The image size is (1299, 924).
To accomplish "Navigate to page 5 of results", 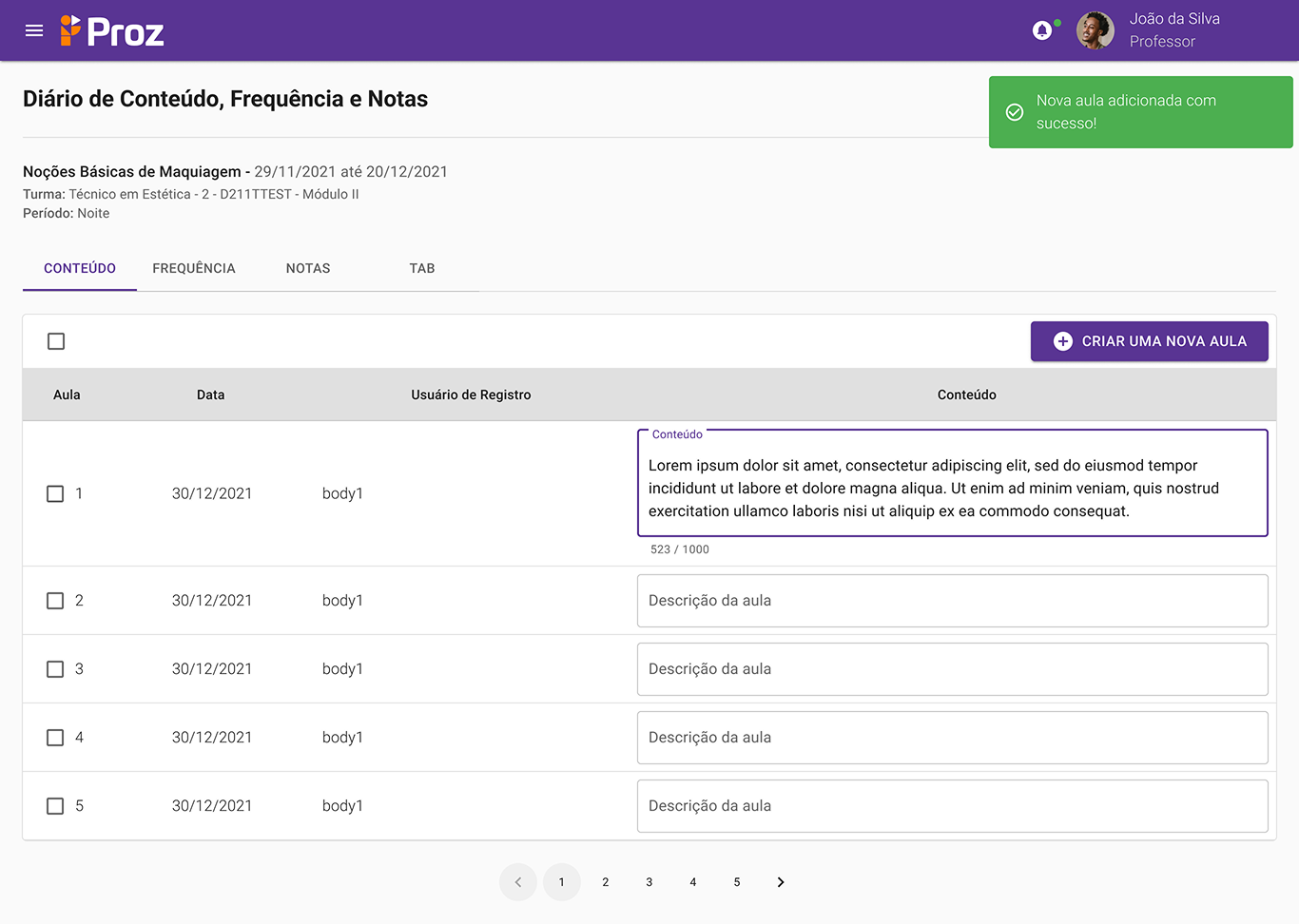I will [x=737, y=882].
